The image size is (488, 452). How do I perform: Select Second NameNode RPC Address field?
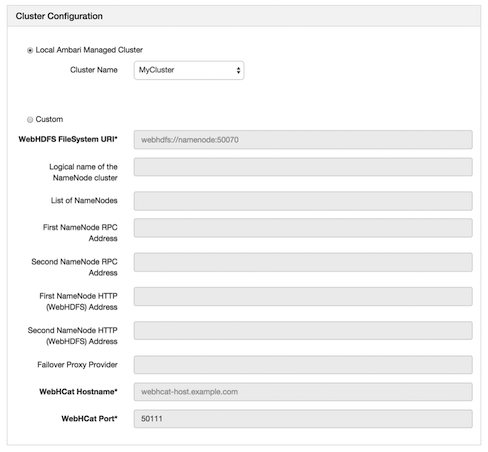click(303, 262)
